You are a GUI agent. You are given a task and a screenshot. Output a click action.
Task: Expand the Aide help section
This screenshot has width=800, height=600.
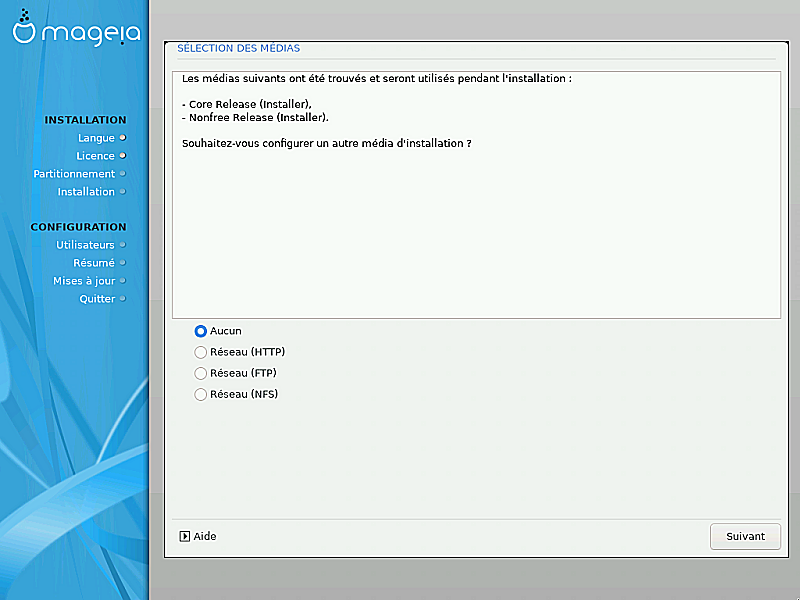coord(198,536)
